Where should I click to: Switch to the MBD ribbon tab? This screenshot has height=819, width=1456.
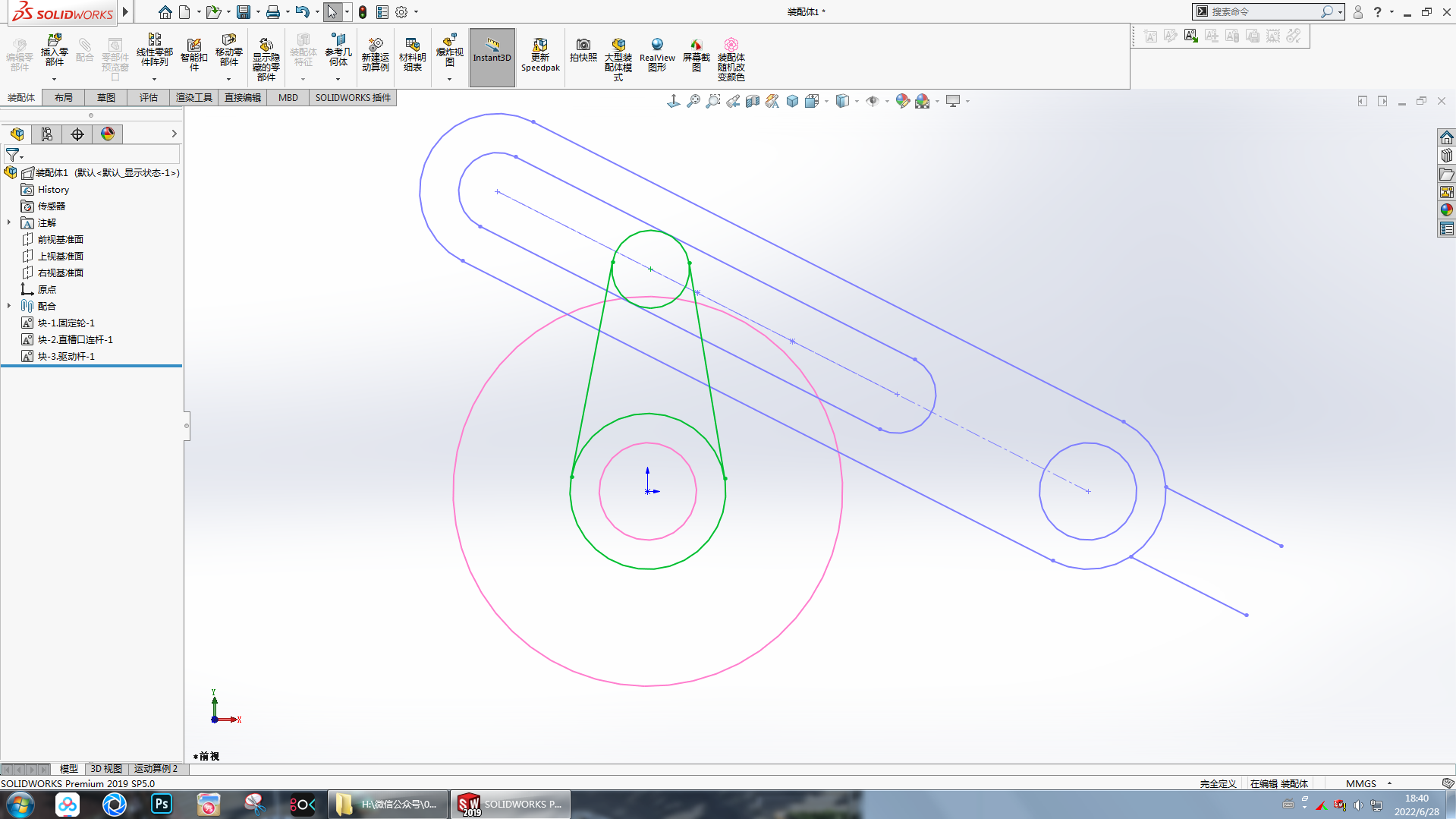click(288, 98)
